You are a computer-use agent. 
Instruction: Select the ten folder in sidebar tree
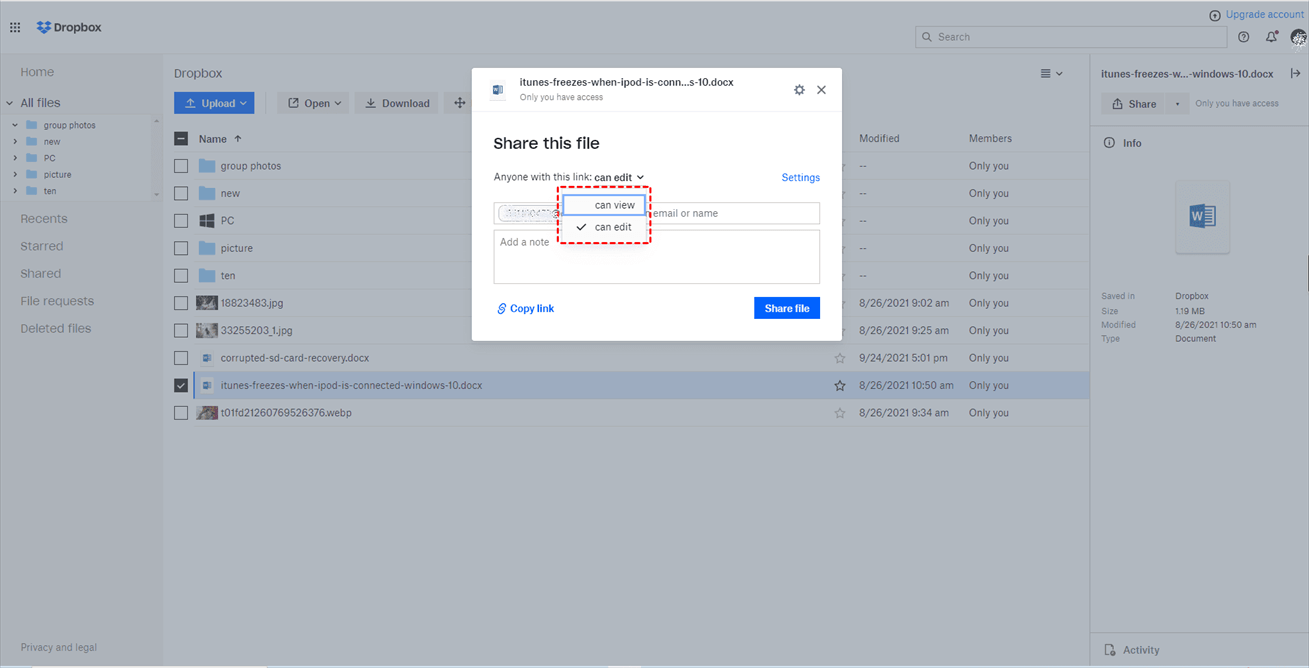[x=50, y=191]
